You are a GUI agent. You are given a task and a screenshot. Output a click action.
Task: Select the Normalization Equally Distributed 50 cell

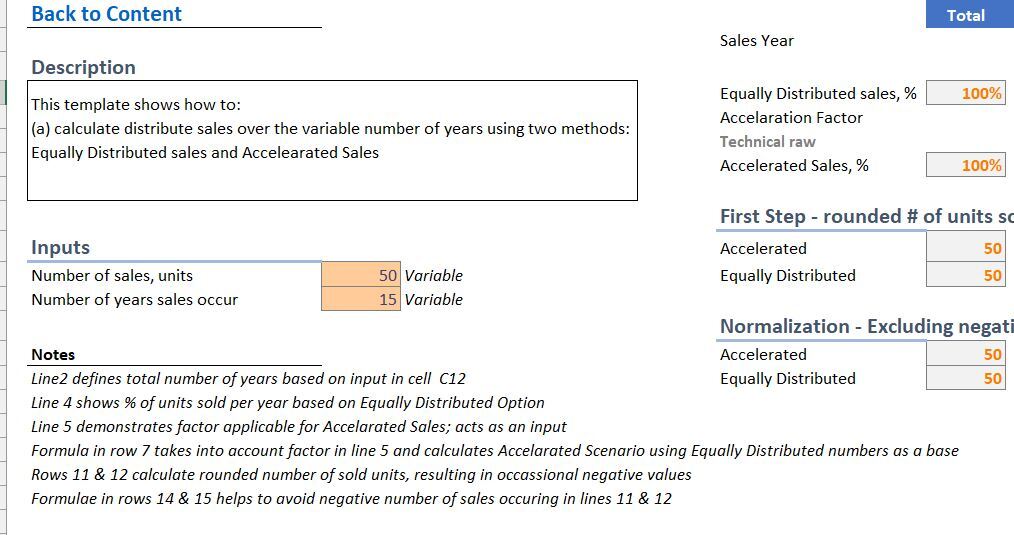(965, 378)
